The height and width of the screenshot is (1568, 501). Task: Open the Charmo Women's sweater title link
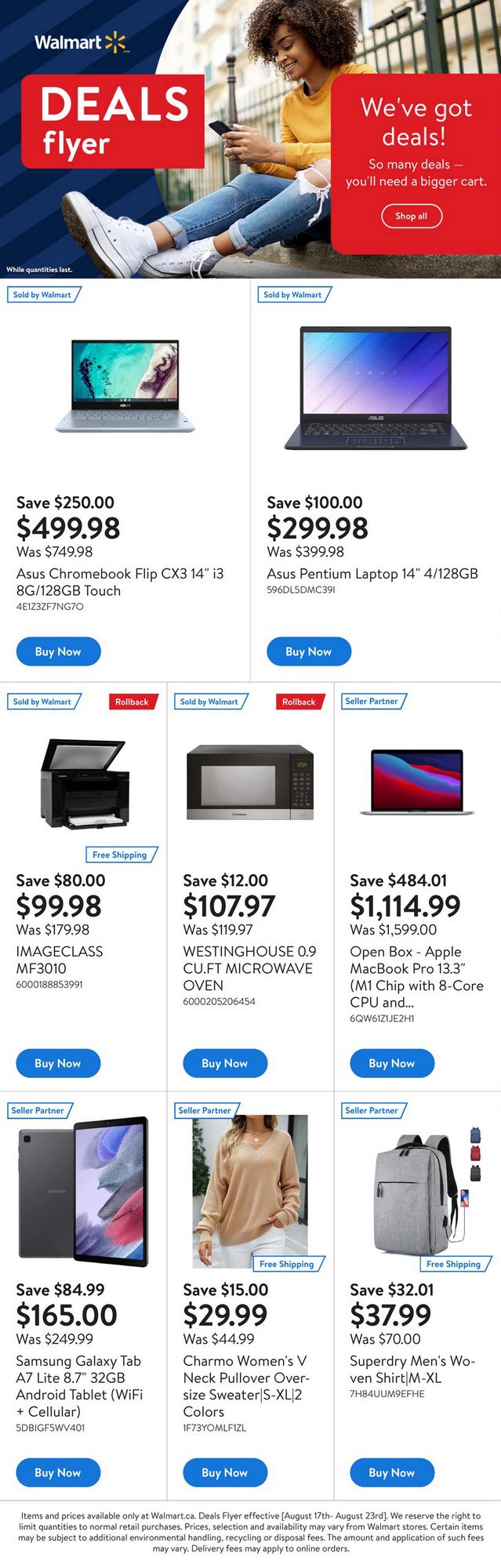[246, 1386]
